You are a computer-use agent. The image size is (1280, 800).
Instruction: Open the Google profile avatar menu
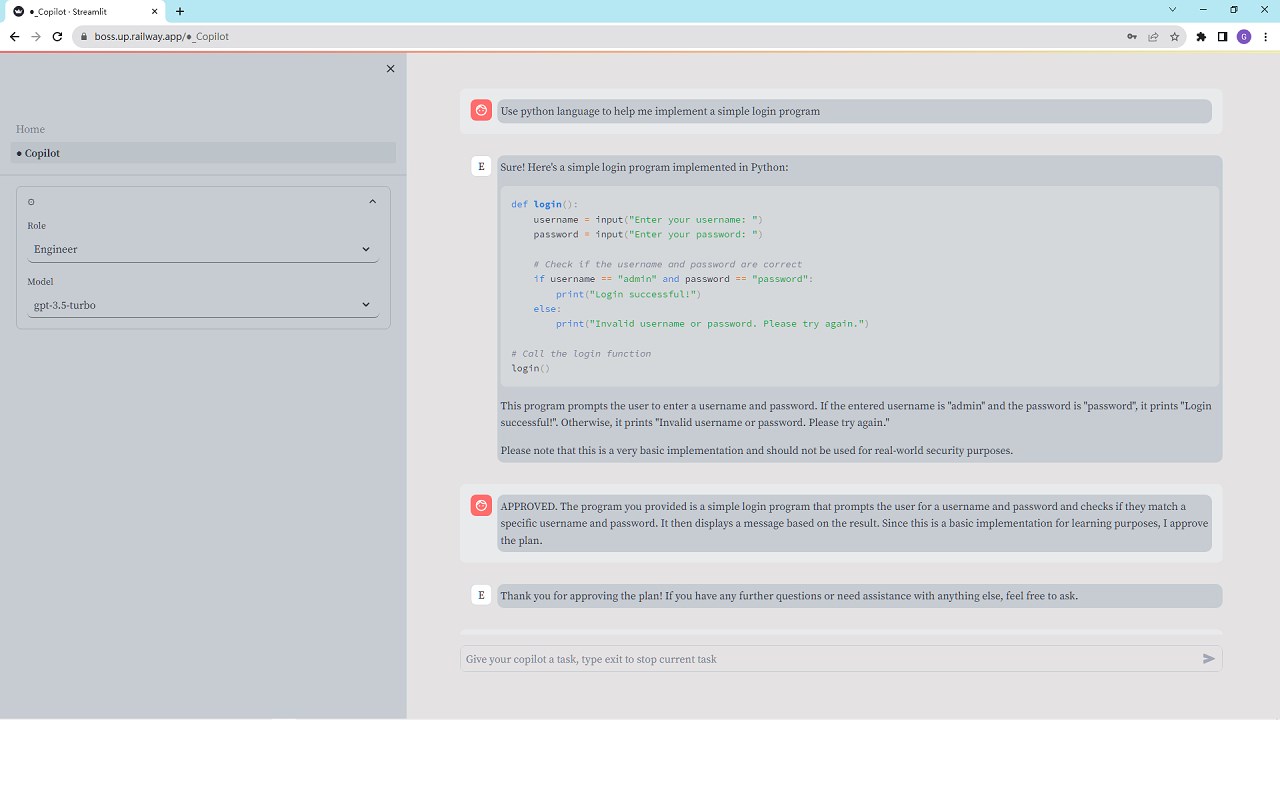pyautogui.click(x=1244, y=37)
